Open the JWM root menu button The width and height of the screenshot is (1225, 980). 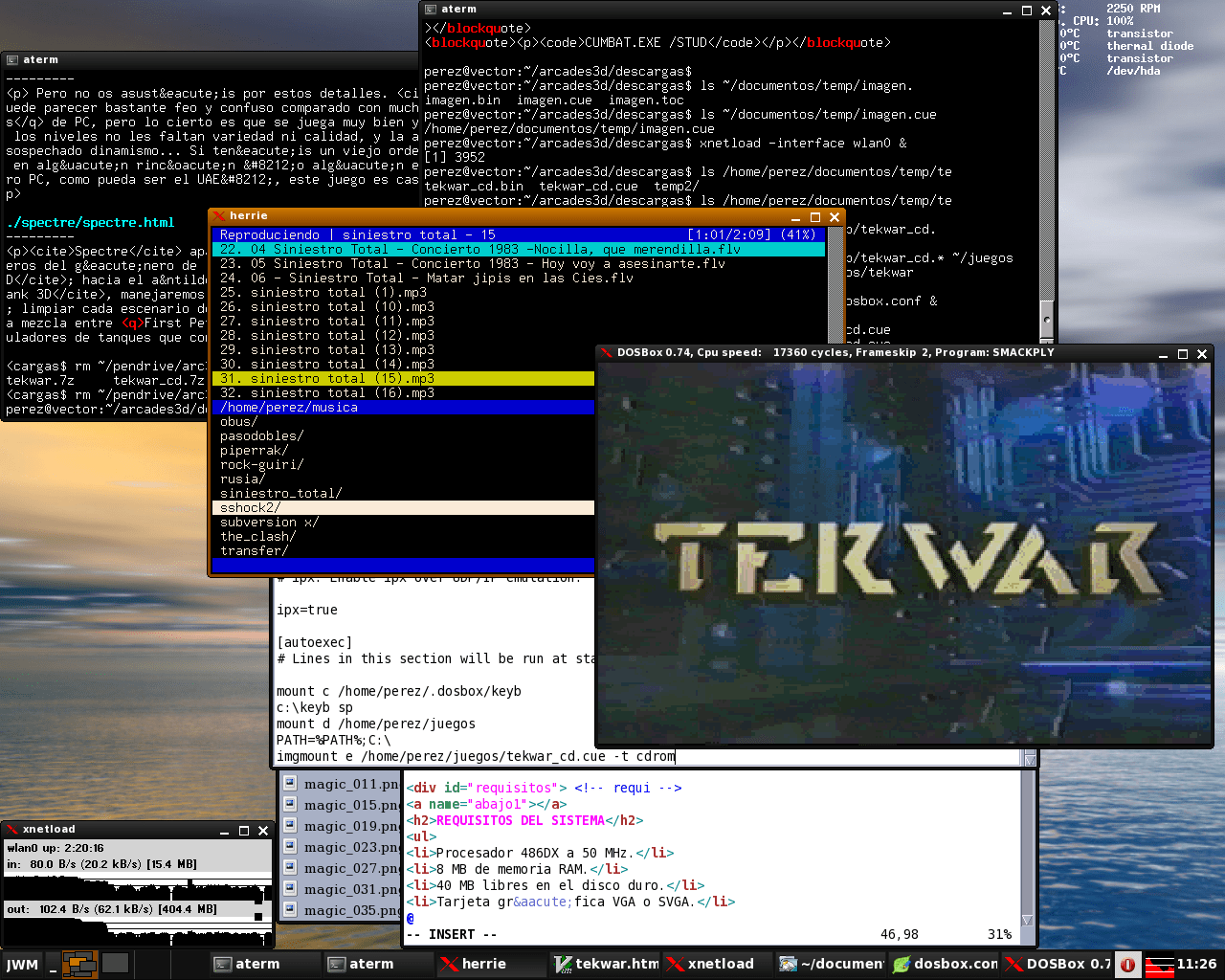coord(23,964)
